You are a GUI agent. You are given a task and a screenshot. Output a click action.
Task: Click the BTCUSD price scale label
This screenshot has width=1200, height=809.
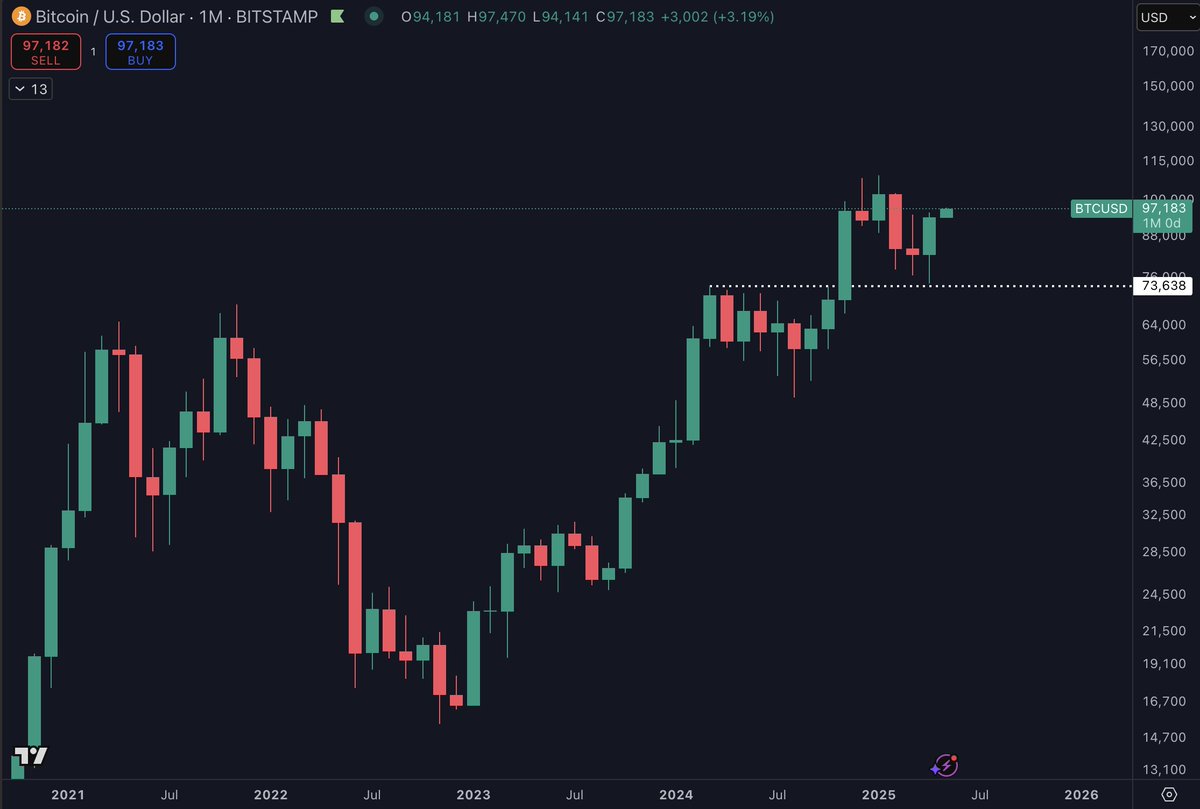pos(1101,209)
